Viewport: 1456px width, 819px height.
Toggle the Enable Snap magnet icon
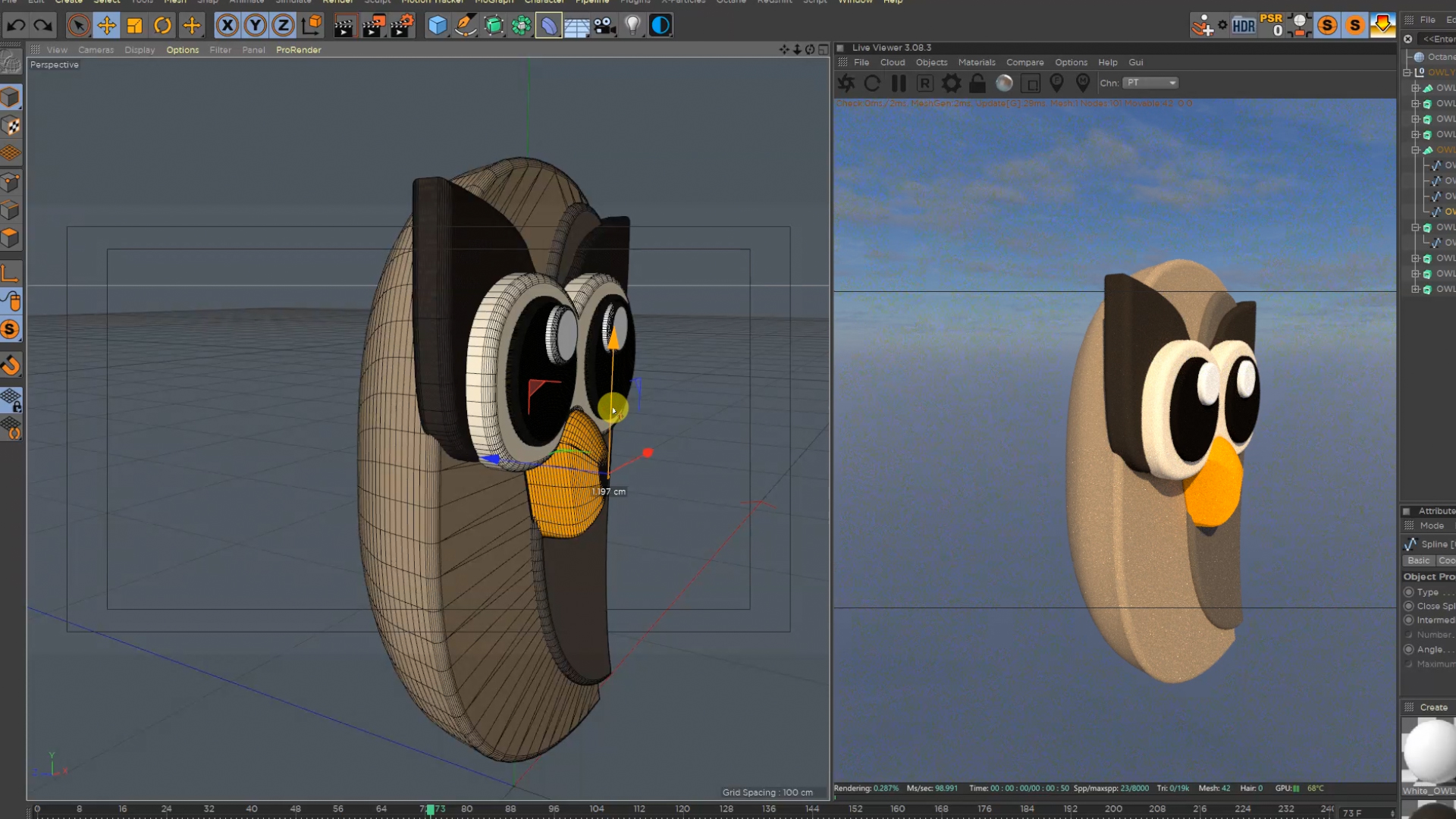pyautogui.click(x=11, y=366)
